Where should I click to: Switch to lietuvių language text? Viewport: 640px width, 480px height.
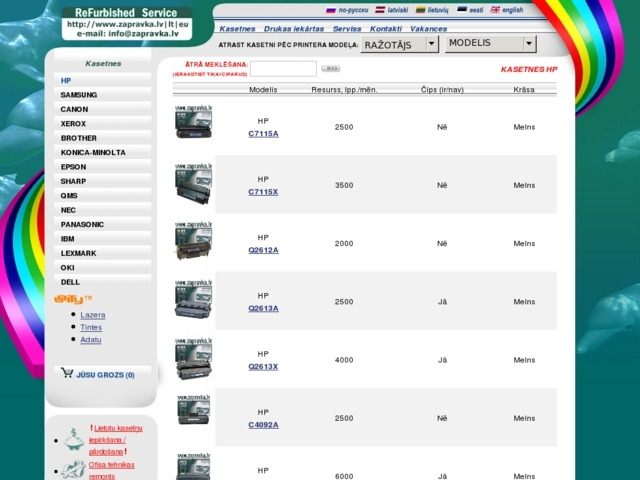[x=438, y=10]
